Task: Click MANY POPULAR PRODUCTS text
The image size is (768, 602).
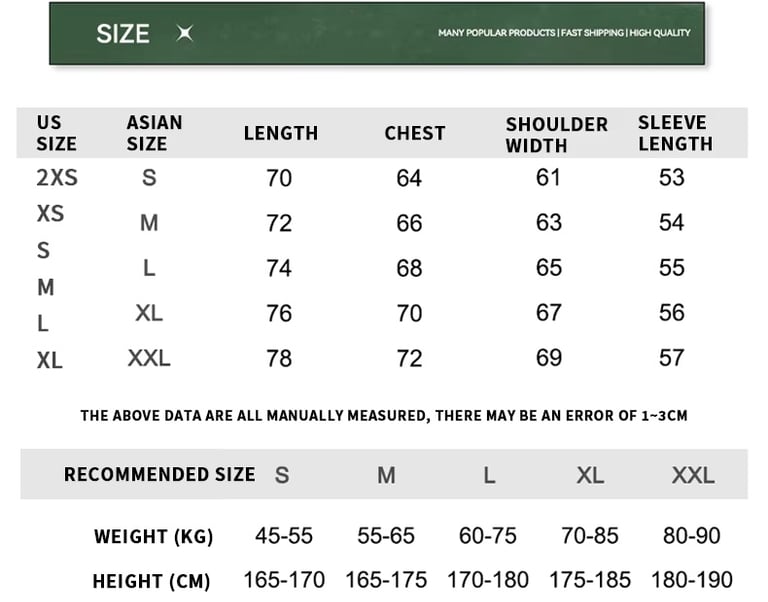Action: tap(496, 33)
